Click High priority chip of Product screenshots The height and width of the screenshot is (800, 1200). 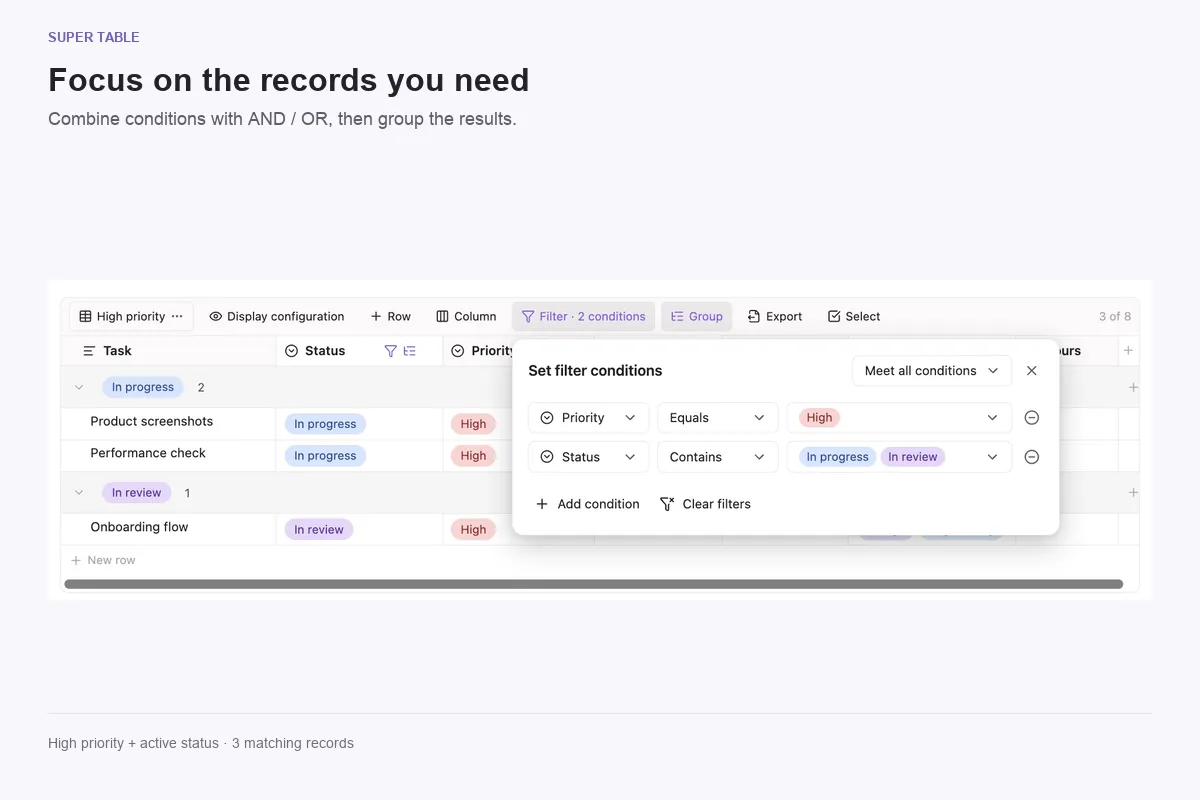point(473,424)
